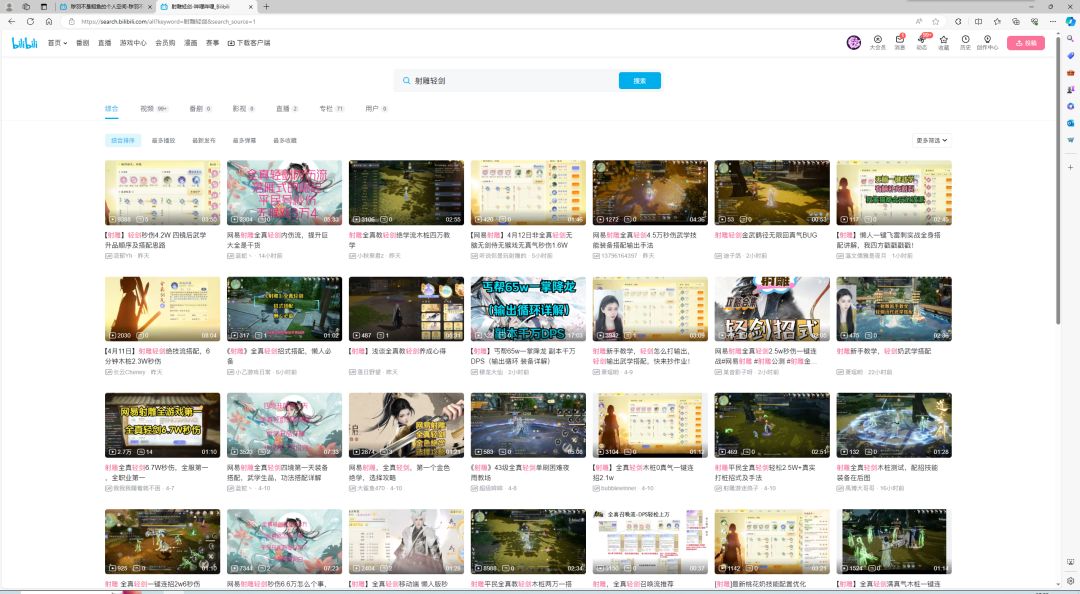Viewport: 1080px width, 594px height.
Task: Add page to browser favorites star
Action: point(935,21)
